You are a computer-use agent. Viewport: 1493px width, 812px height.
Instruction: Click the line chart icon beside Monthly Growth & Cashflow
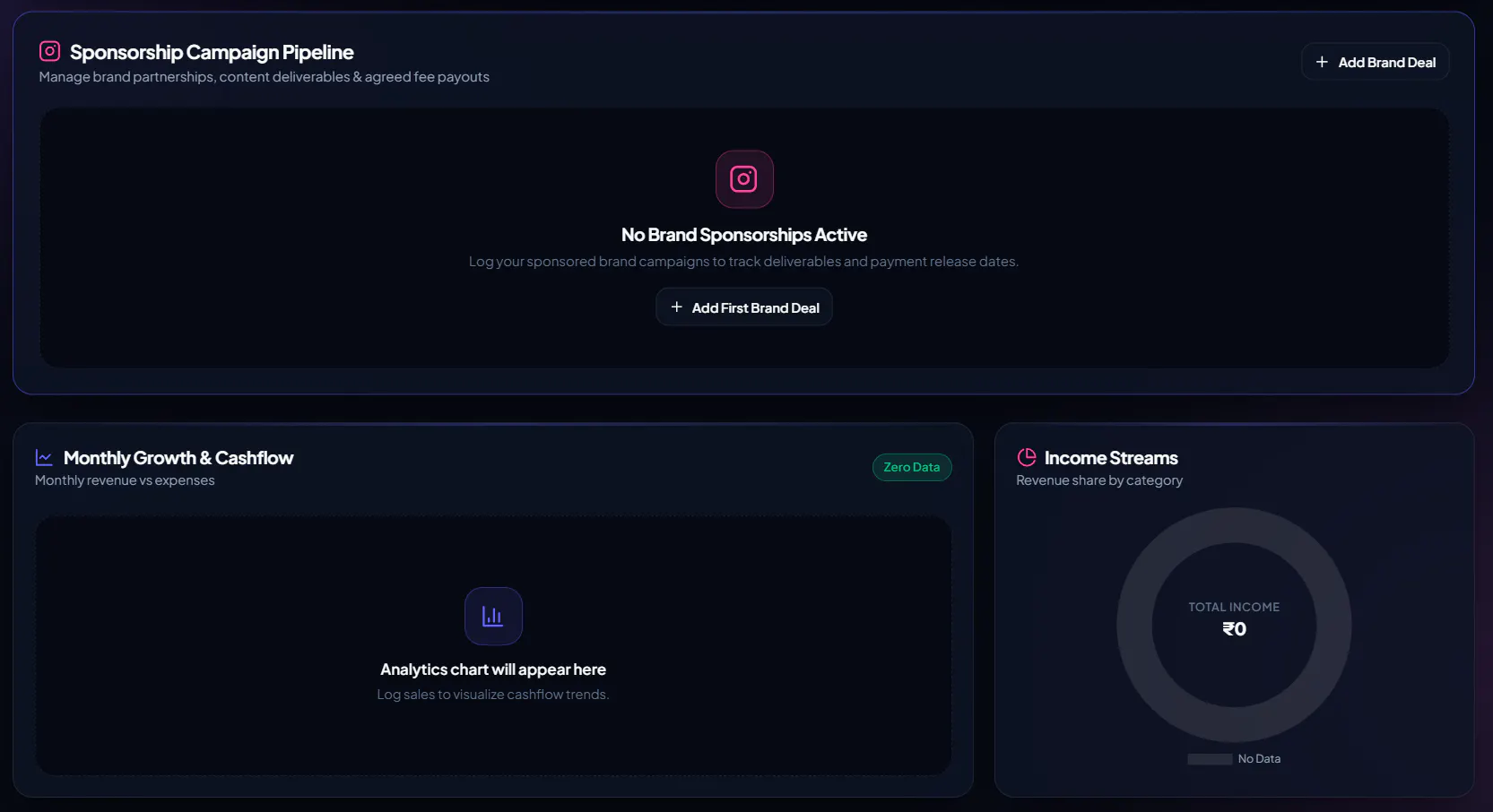point(44,457)
